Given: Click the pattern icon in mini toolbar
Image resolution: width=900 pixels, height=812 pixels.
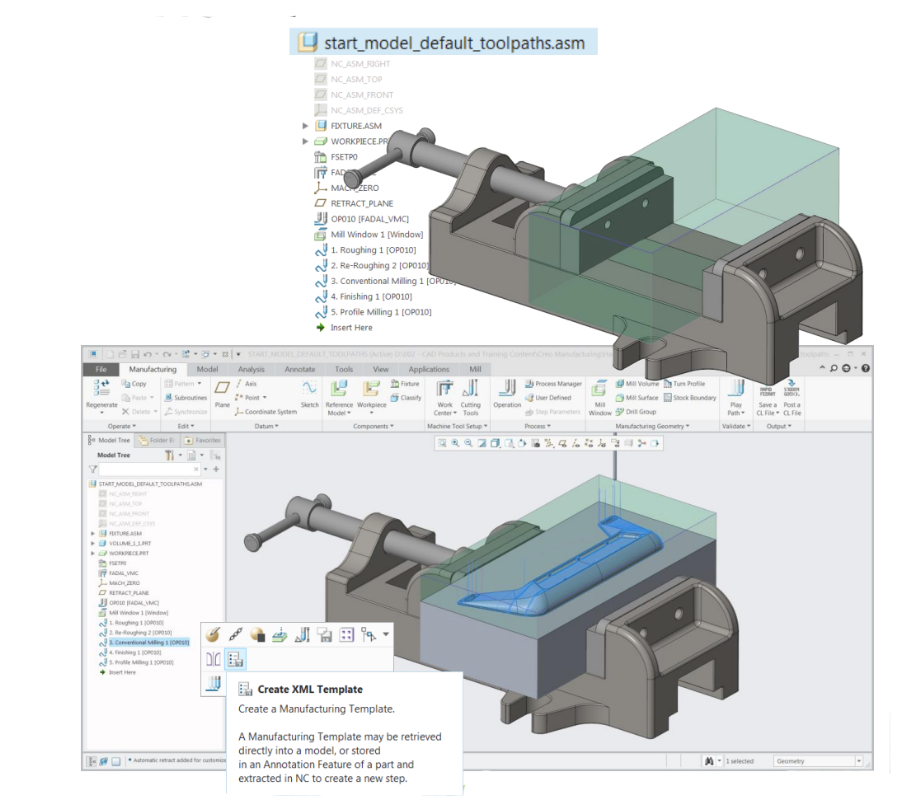Looking at the screenshot, I should click(347, 635).
